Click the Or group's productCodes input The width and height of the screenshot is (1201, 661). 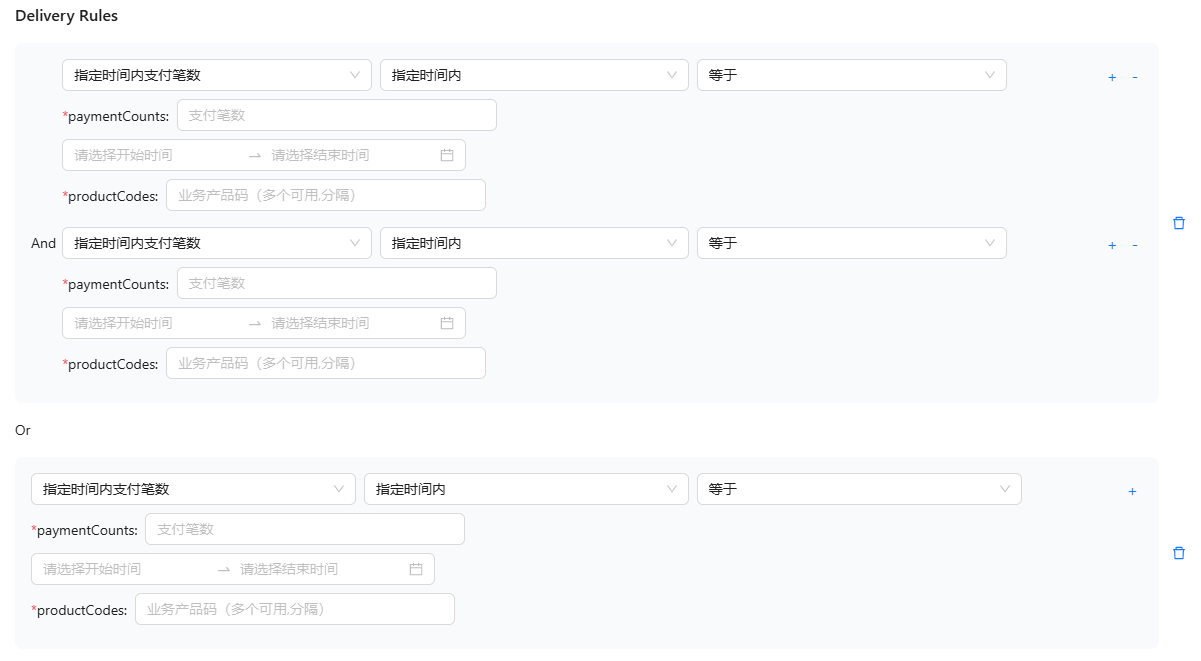(x=295, y=609)
